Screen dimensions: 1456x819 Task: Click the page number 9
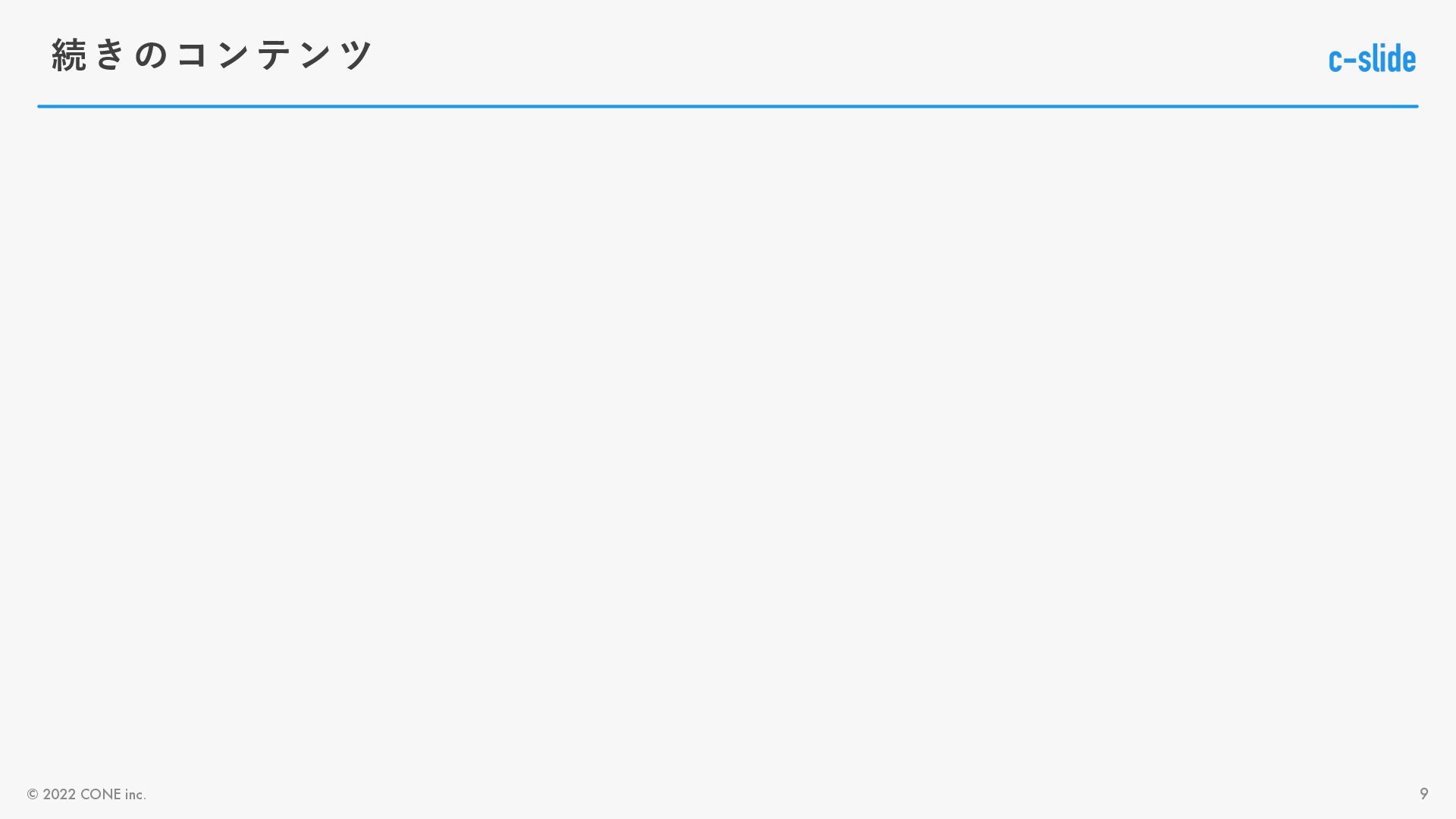(x=1423, y=793)
